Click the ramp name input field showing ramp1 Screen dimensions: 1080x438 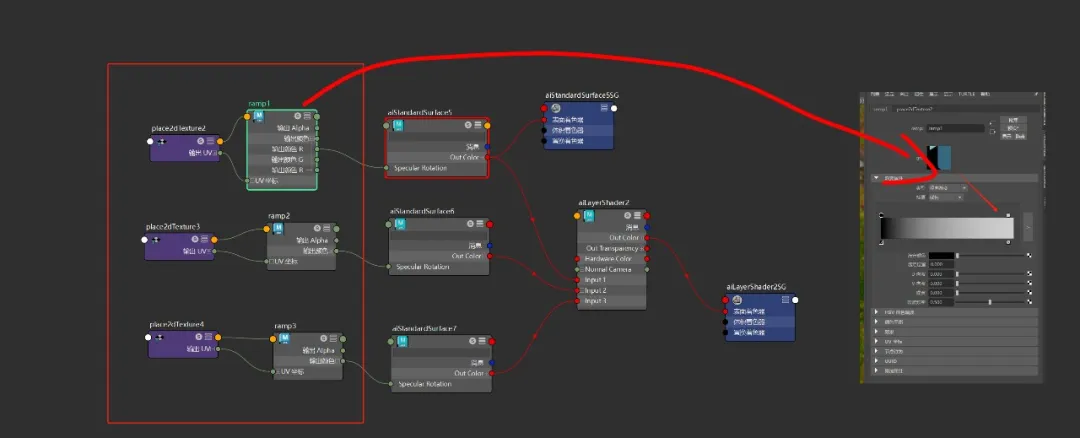point(956,129)
